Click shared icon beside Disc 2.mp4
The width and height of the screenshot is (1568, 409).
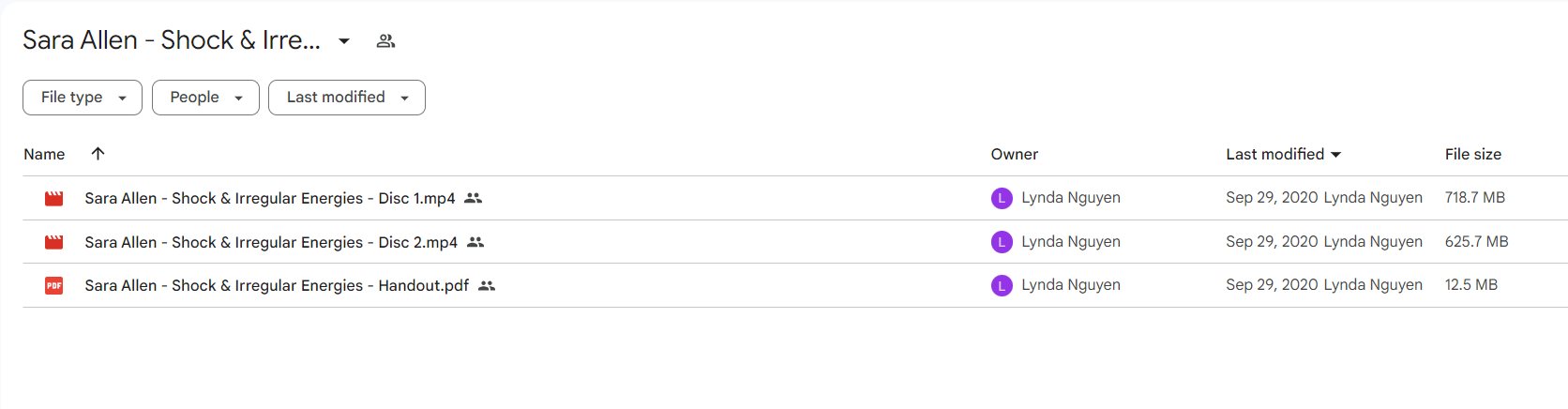[475, 242]
